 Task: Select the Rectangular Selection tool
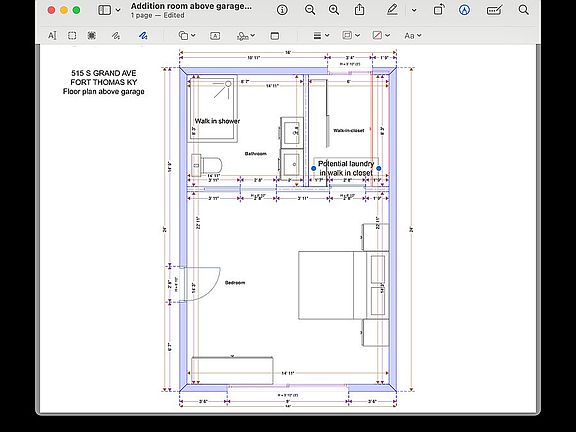(72, 36)
